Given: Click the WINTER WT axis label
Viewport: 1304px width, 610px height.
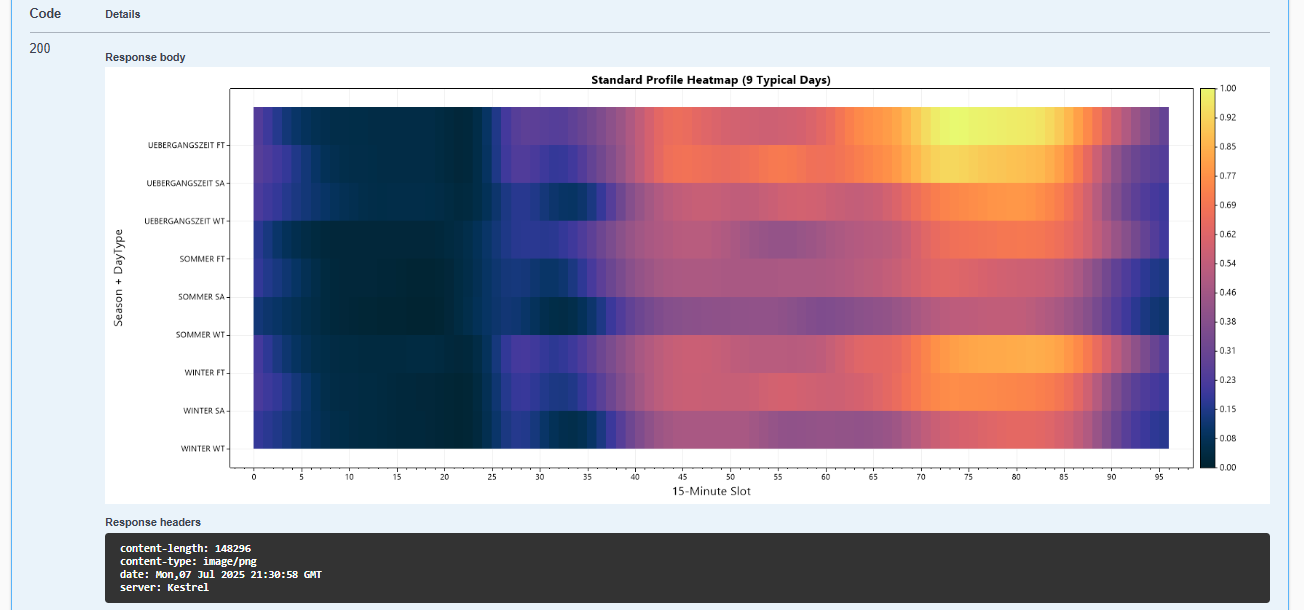Looking at the screenshot, I should coord(203,449).
